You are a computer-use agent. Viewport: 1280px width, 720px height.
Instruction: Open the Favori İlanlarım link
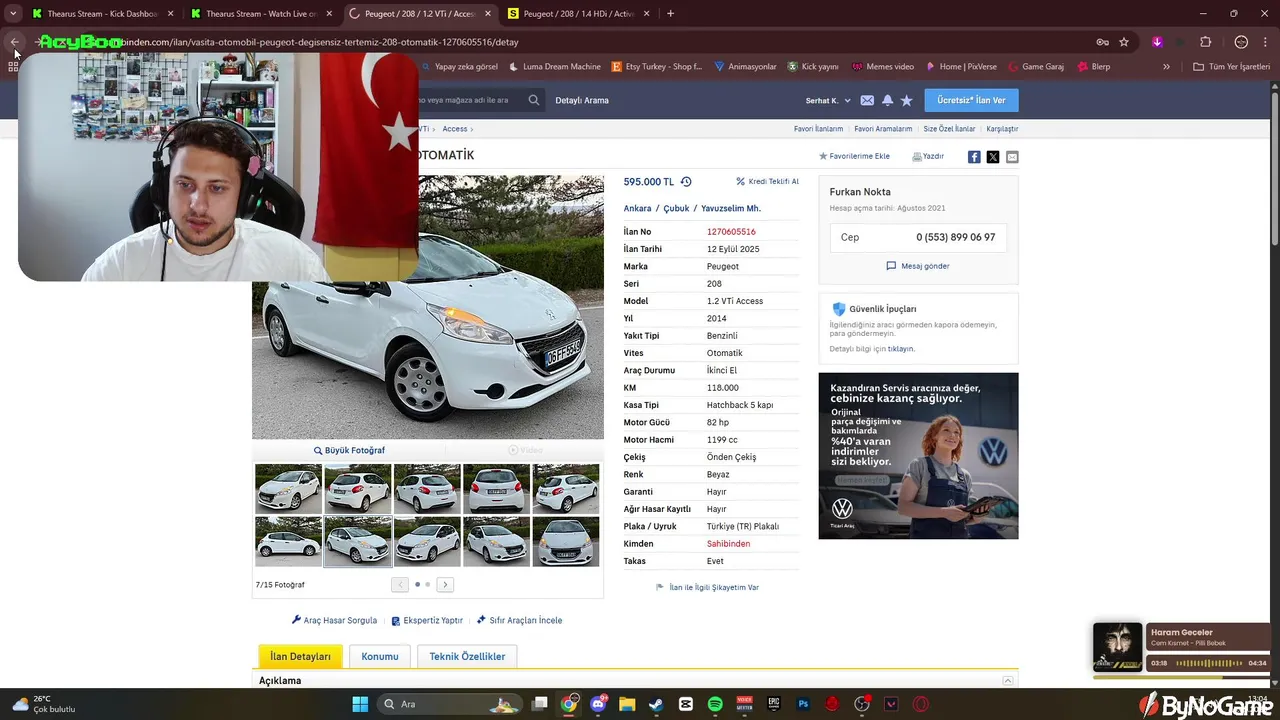point(818,129)
